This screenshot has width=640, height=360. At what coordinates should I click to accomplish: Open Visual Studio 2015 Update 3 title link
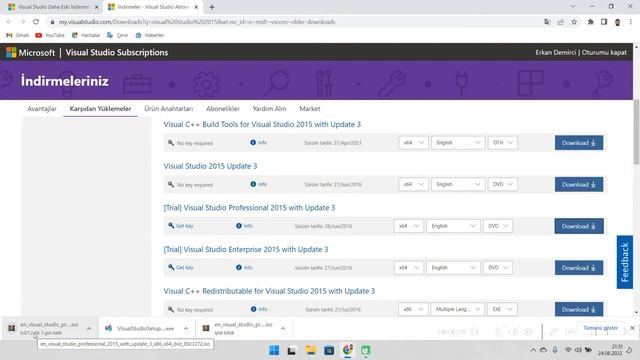click(x=210, y=166)
